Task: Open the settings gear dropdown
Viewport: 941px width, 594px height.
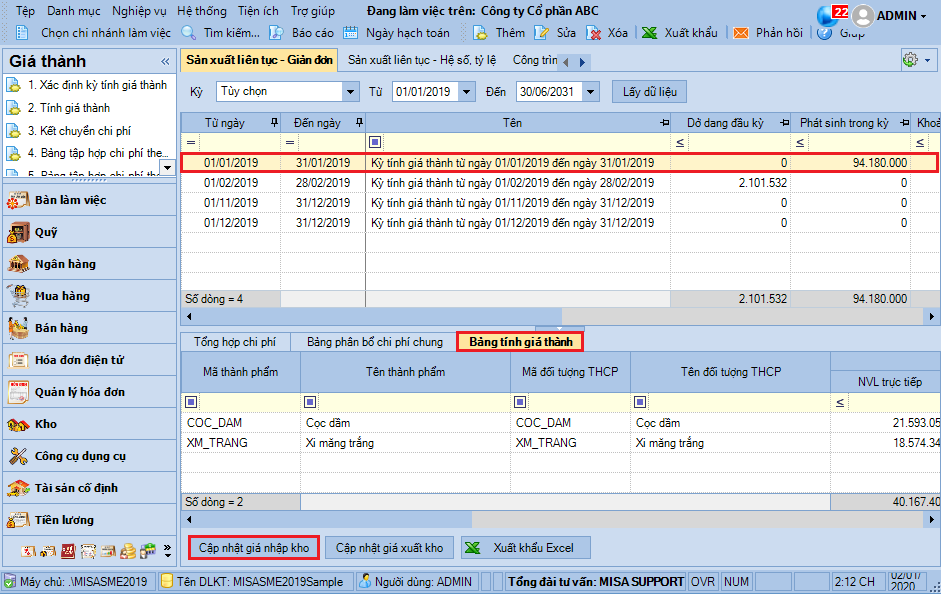Action: 915,60
